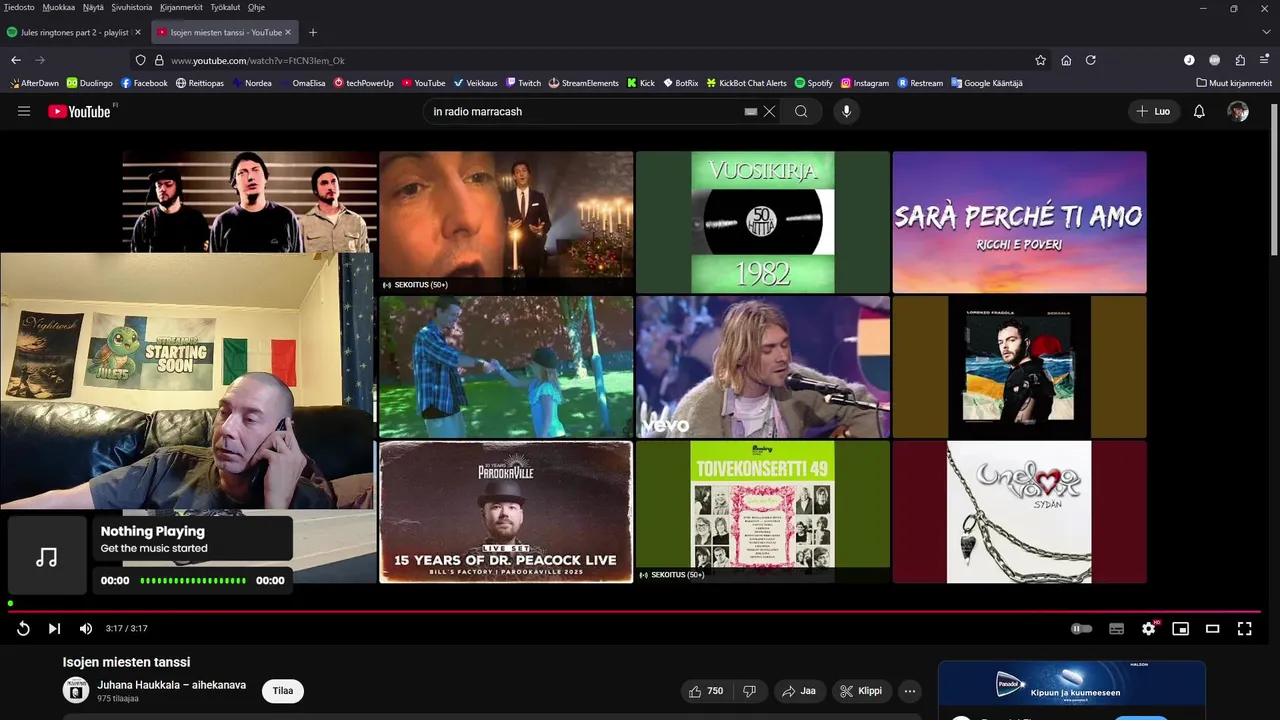Viewport: 1280px width, 720px height.
Task: Reload the page
Action: coord(1091,60)
